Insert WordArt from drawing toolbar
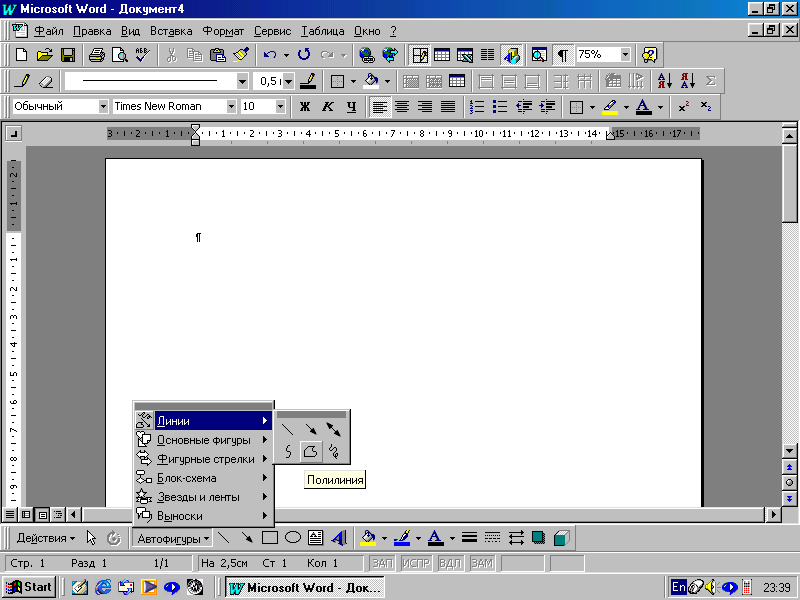 (339, 538)
